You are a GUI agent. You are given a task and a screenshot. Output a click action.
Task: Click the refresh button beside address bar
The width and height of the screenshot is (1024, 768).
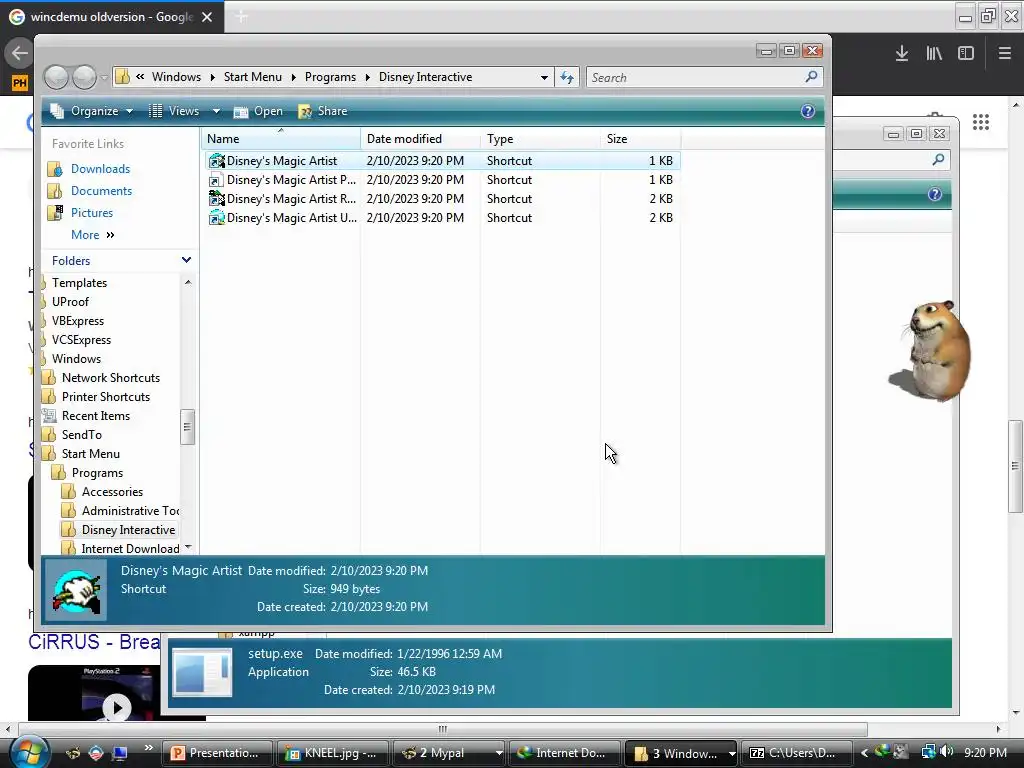(x=567, y=78)
